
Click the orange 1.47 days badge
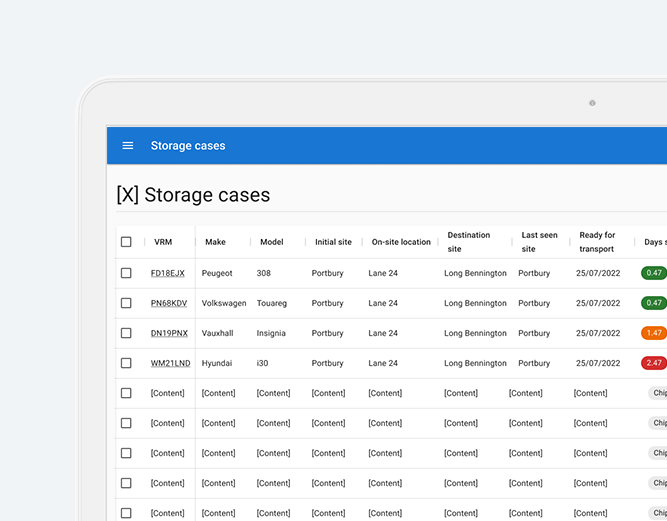coord(654,333)
